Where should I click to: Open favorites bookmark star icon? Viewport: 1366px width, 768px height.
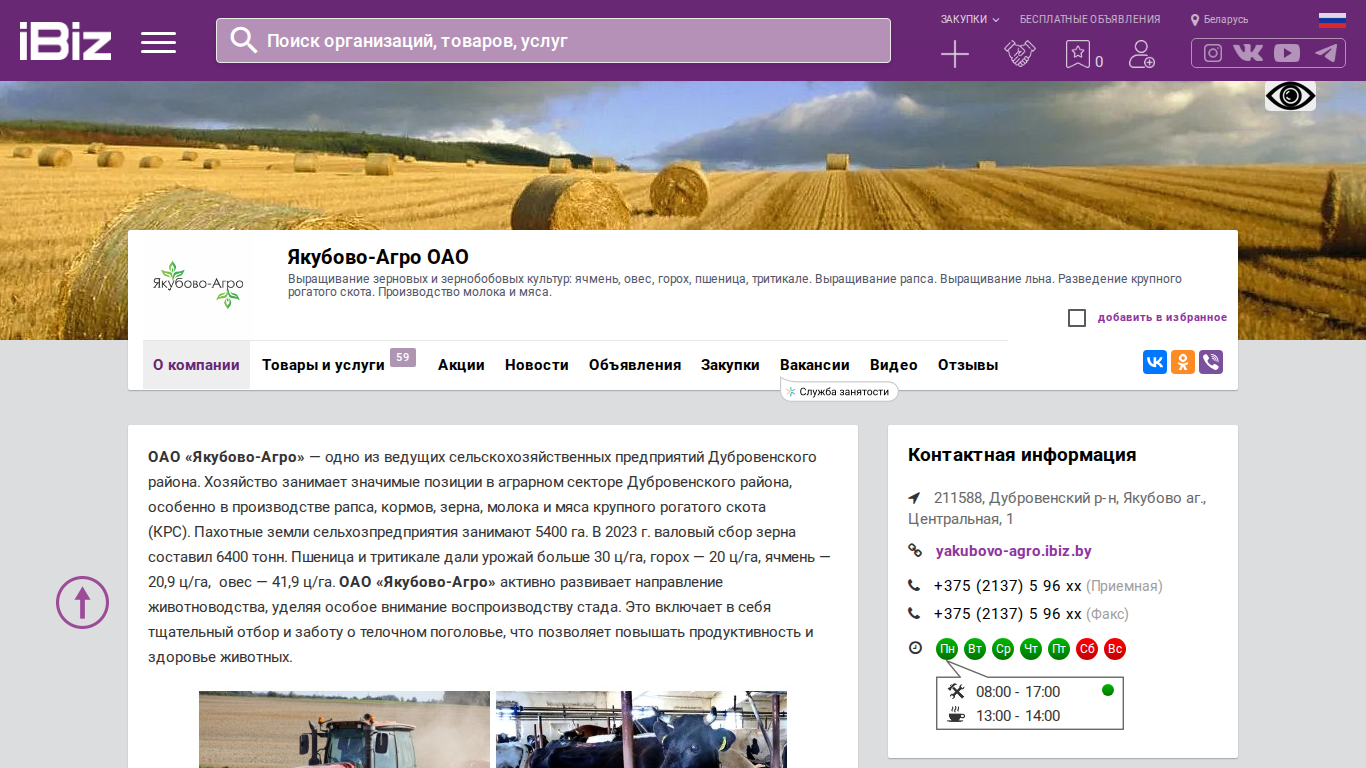coord(1078,54)
